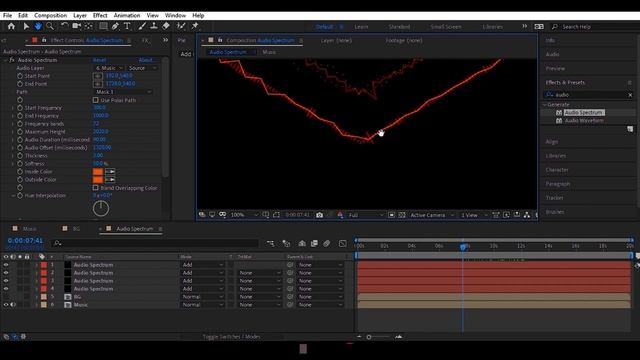Enable the Motion Blur timeline icon

click(327, 243)
